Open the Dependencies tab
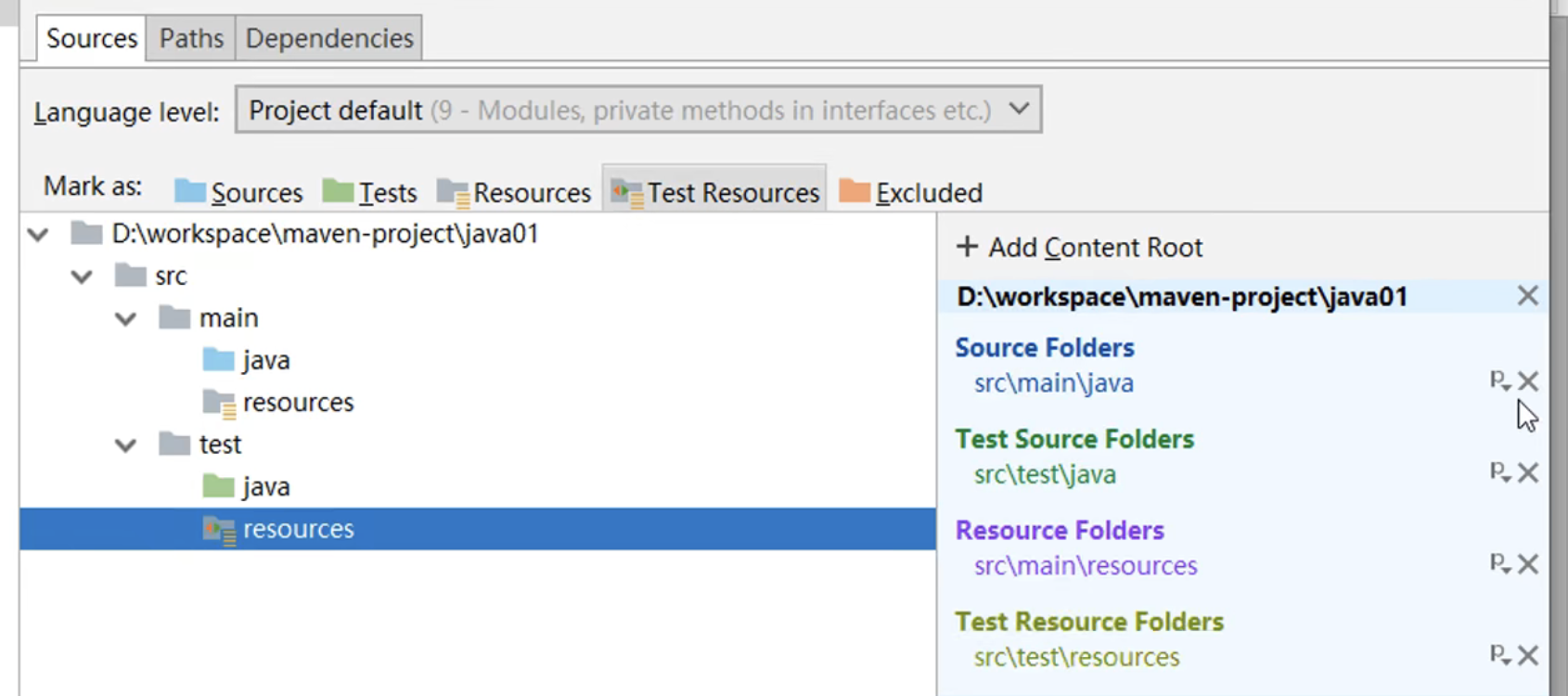 (328, 38)
